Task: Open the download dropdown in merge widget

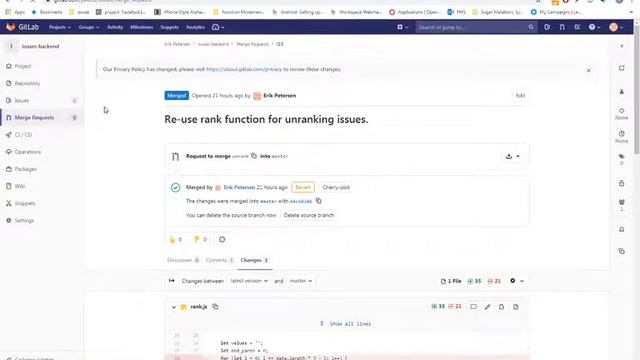Action: [x=513, y=156]
